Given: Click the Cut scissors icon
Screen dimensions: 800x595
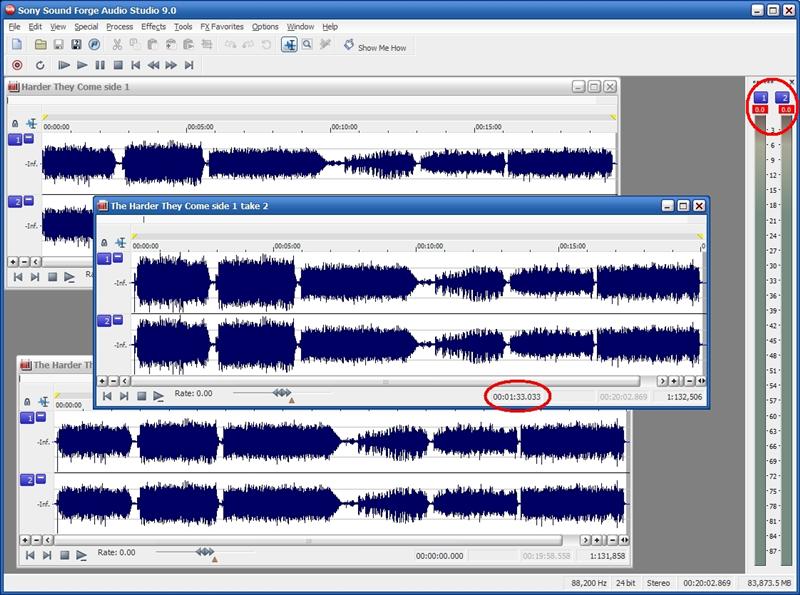Looking at the screenshot, I should [117, 45].
